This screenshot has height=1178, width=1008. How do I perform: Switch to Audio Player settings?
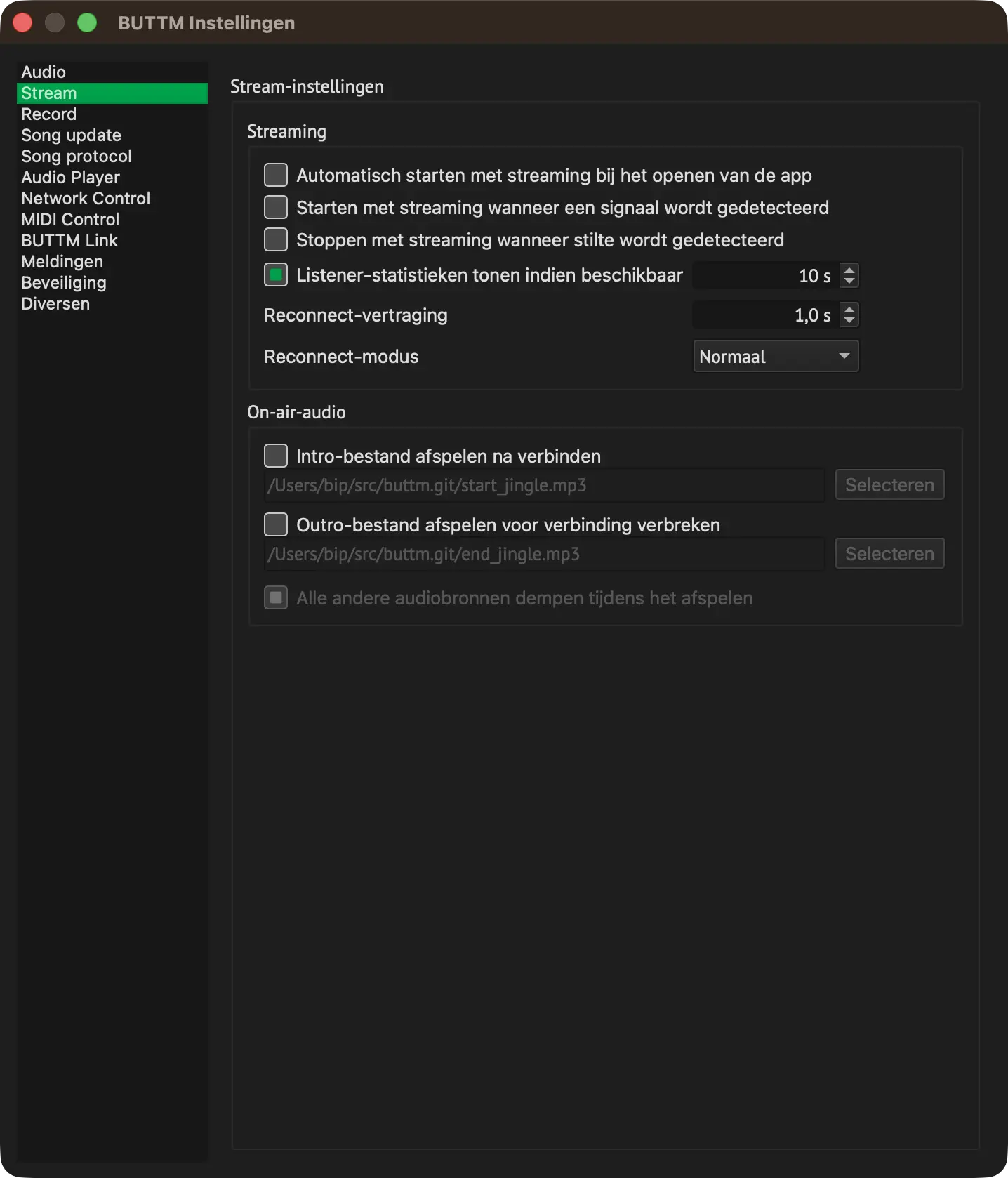pyautogui.click(x=112, y=178)
